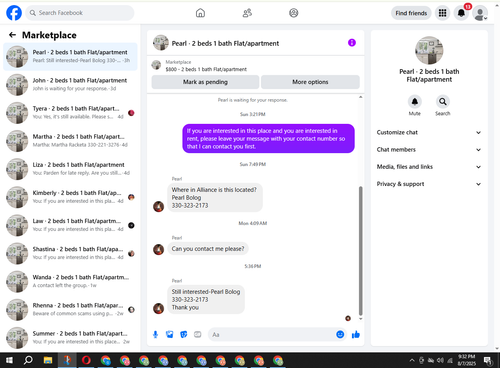This screenshot has height=368, width=500.
Task: Expand Chat members section
Action: [429, 150]
